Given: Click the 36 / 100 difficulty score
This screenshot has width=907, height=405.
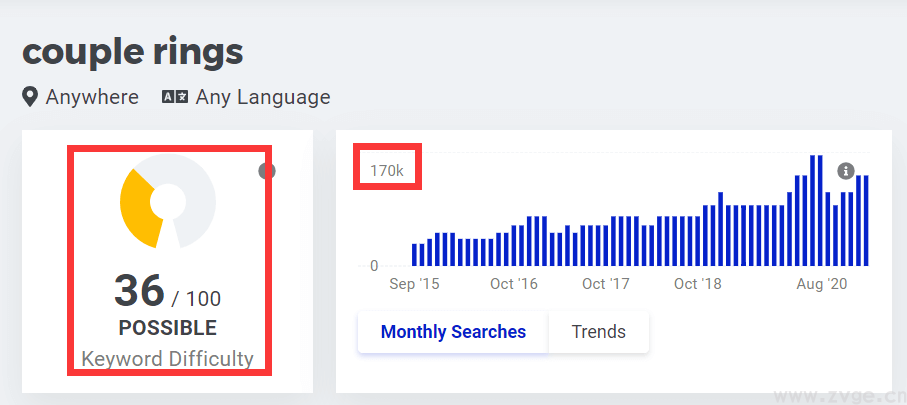Looking at the screenshot, I should click(167, 292).
